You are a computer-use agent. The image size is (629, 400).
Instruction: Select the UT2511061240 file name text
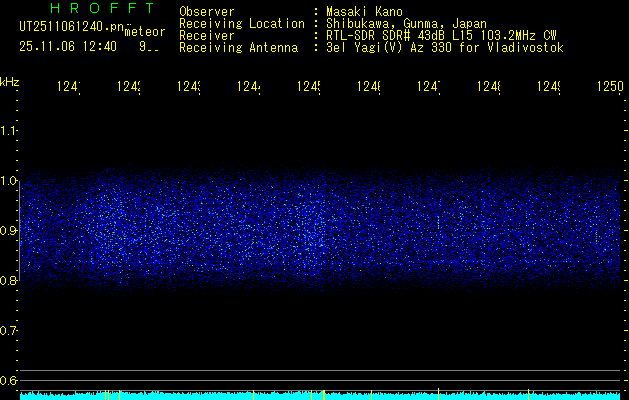click(x=72, y=27)
